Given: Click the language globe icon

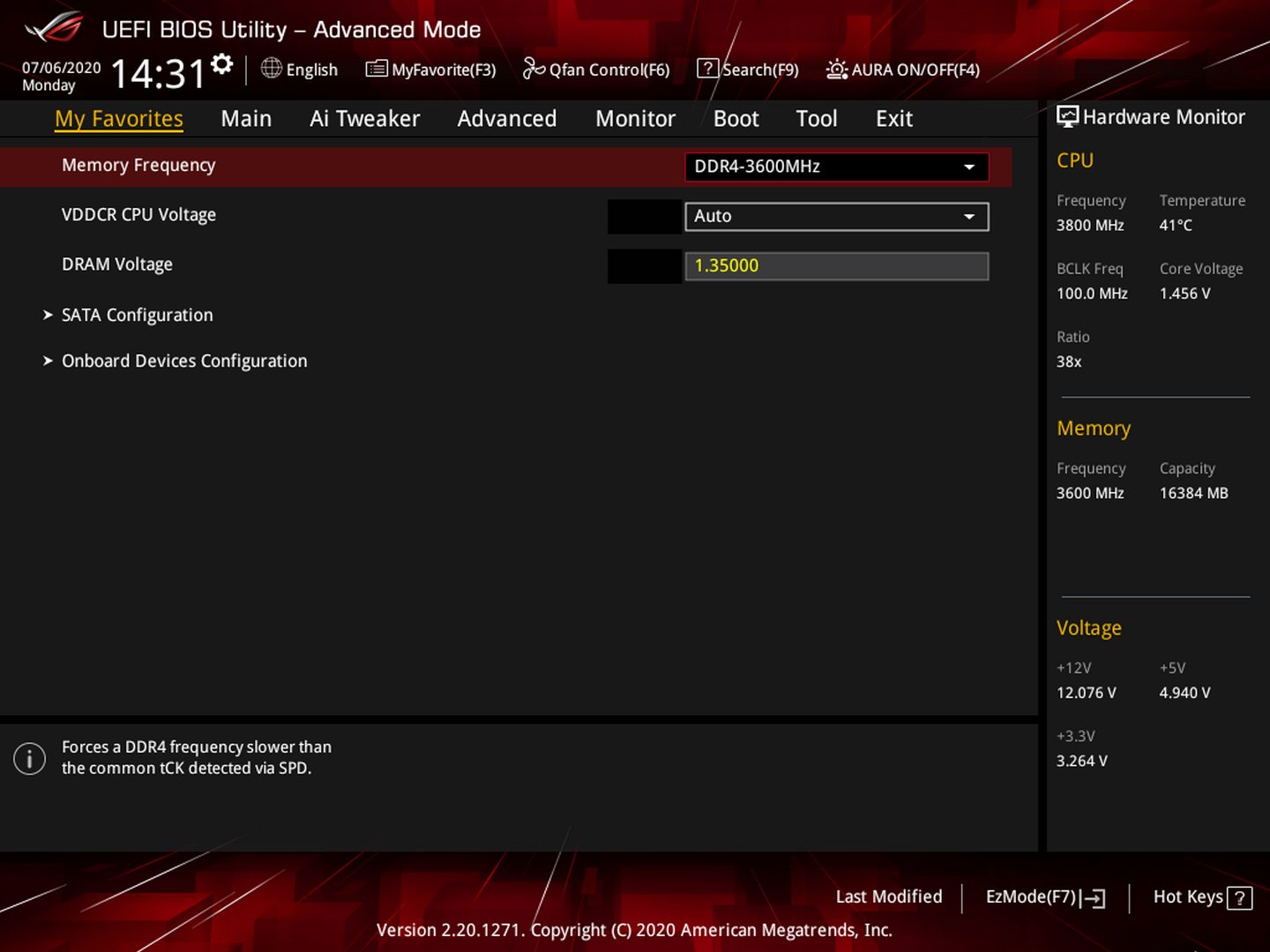Looking at the screenshot, I should point(272,68).
